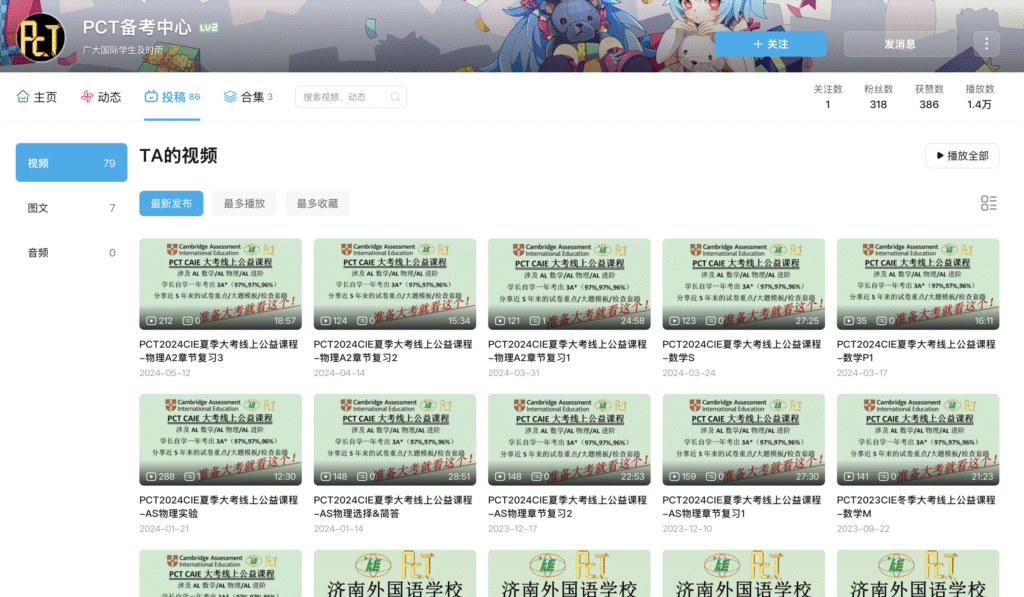1024x597 pixels.
Task: Select 图文 category in left sidebar
Action: 71,208
